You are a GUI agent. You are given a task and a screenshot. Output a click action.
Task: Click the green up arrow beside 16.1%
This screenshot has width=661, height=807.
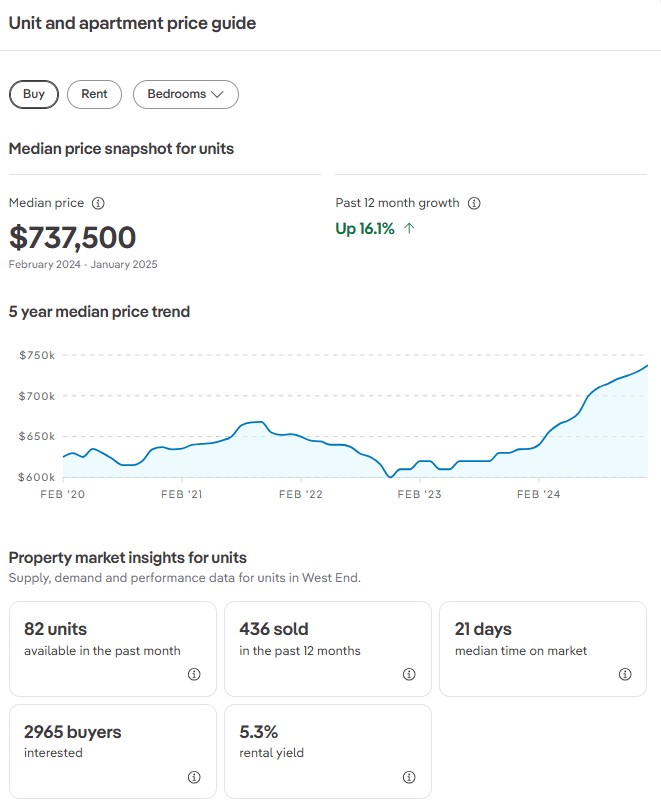[x=409, y=229]
